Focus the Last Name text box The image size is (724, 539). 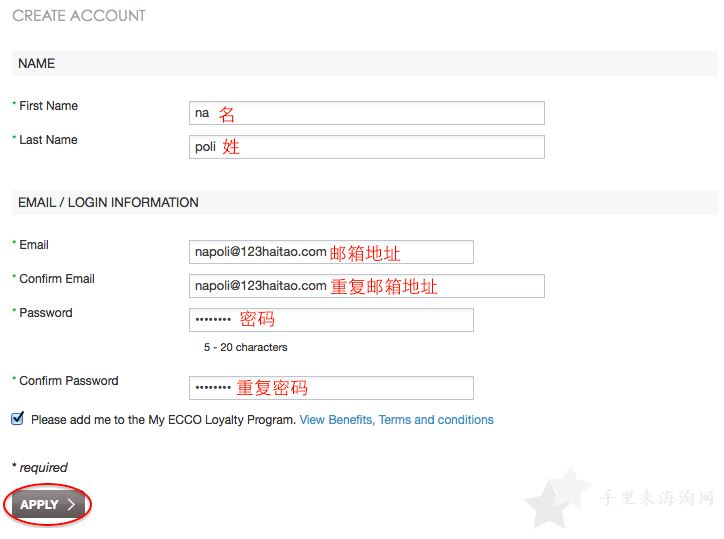point(367,147)
